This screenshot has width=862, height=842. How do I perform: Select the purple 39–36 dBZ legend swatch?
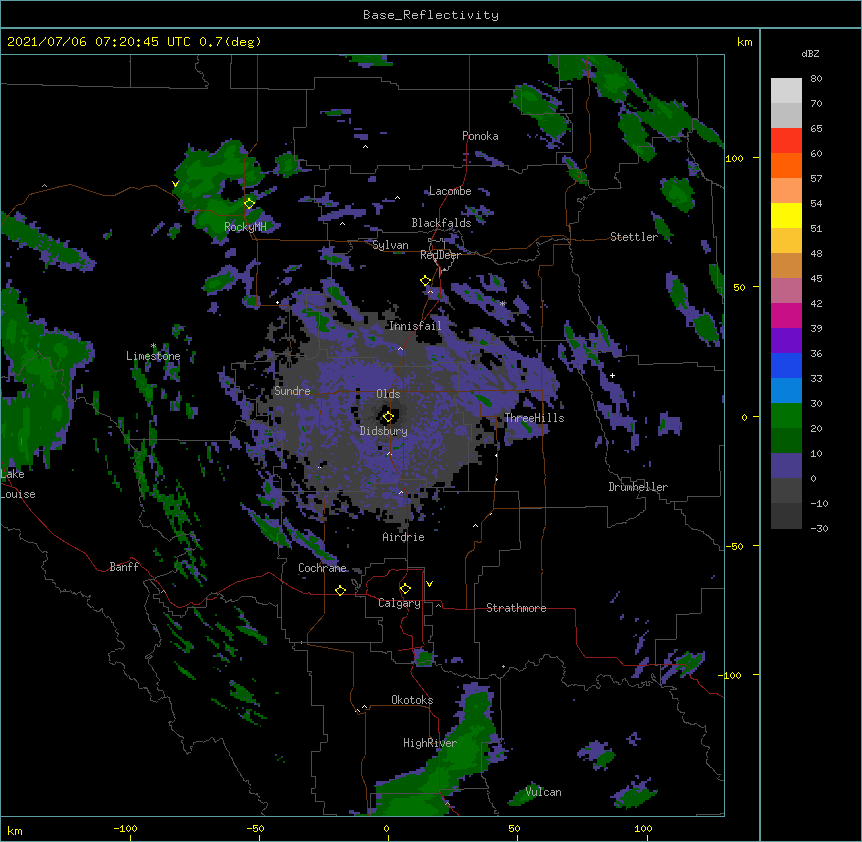click(x=786, y=341)
